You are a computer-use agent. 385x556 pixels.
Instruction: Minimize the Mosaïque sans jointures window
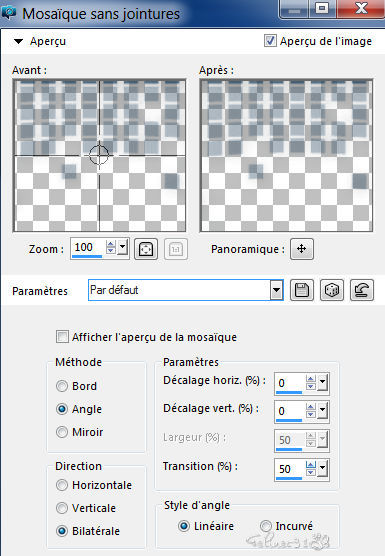[294, 9]
